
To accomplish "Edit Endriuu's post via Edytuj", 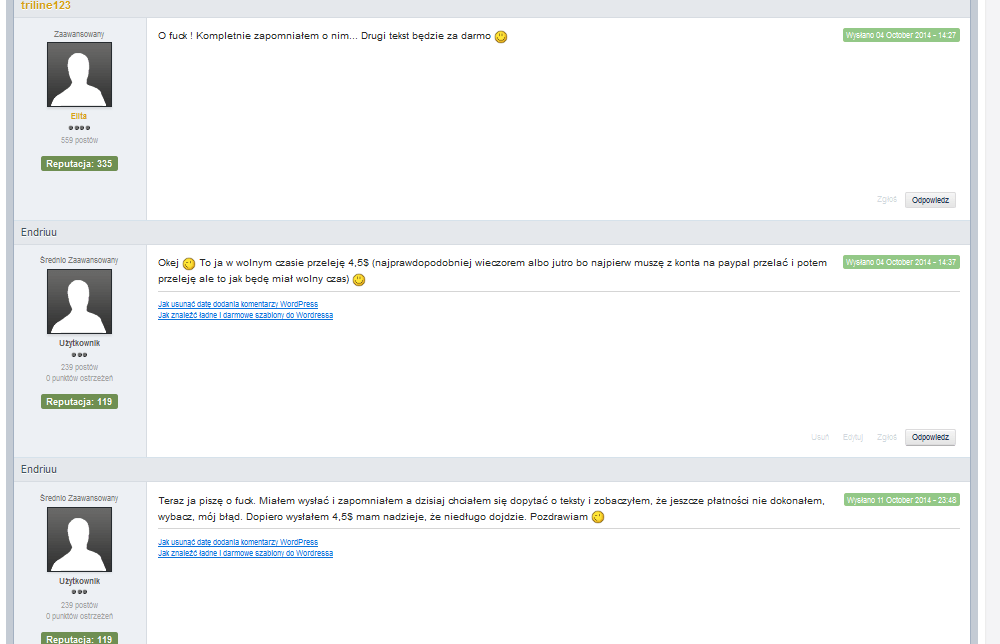I will 853,437.
